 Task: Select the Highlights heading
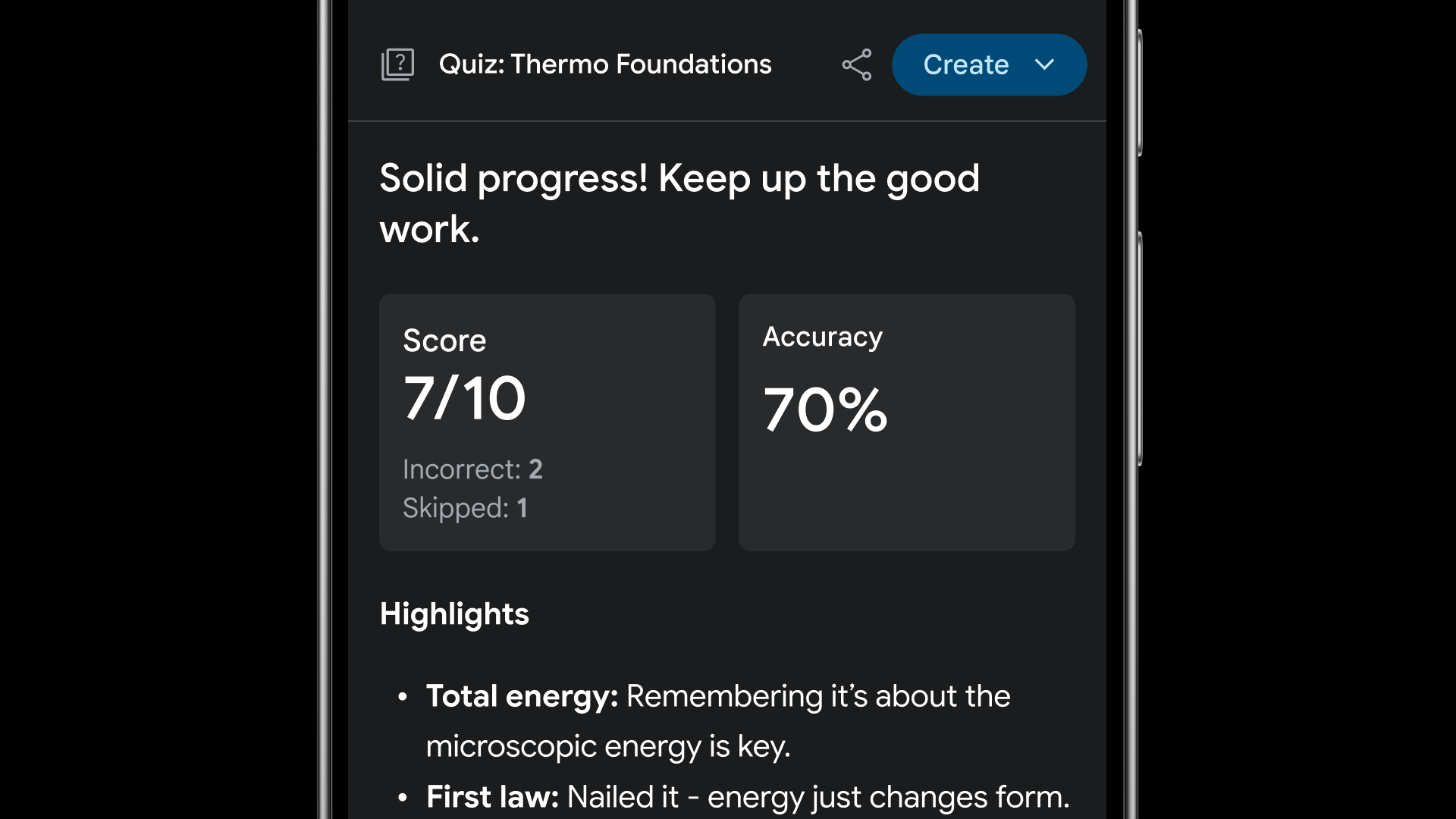click(x=454, y=614)
